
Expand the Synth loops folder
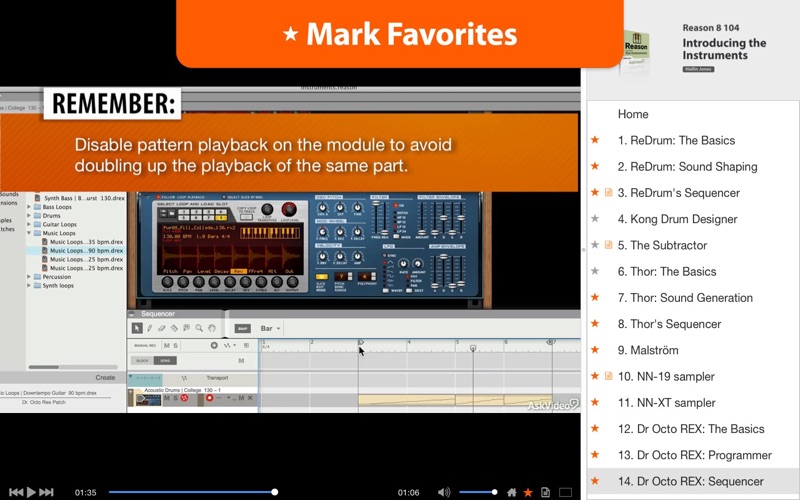(29, 285)
